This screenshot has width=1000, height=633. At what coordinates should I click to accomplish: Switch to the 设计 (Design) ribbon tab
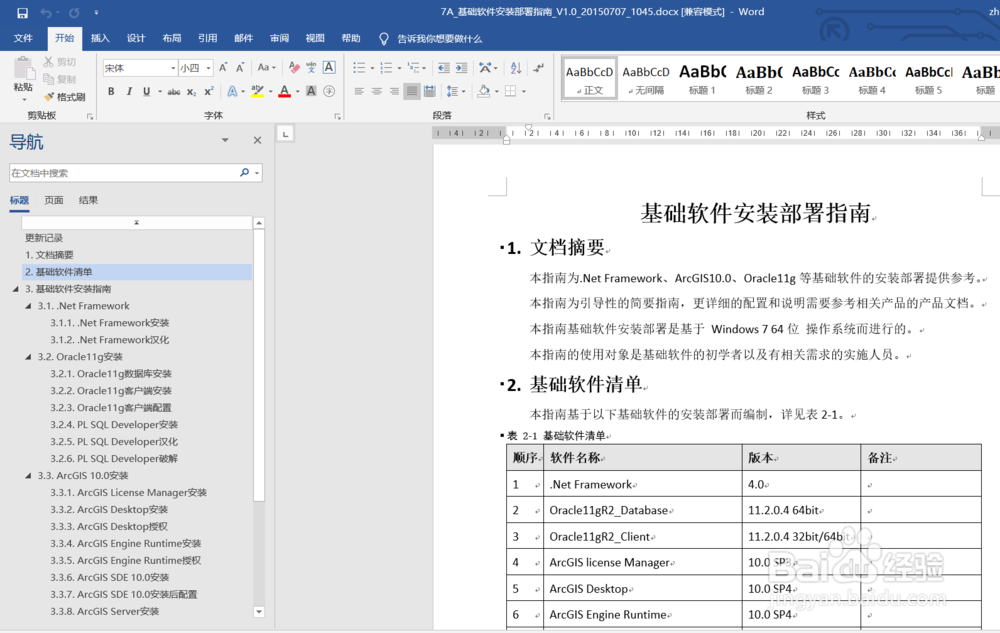click(136, 38)
